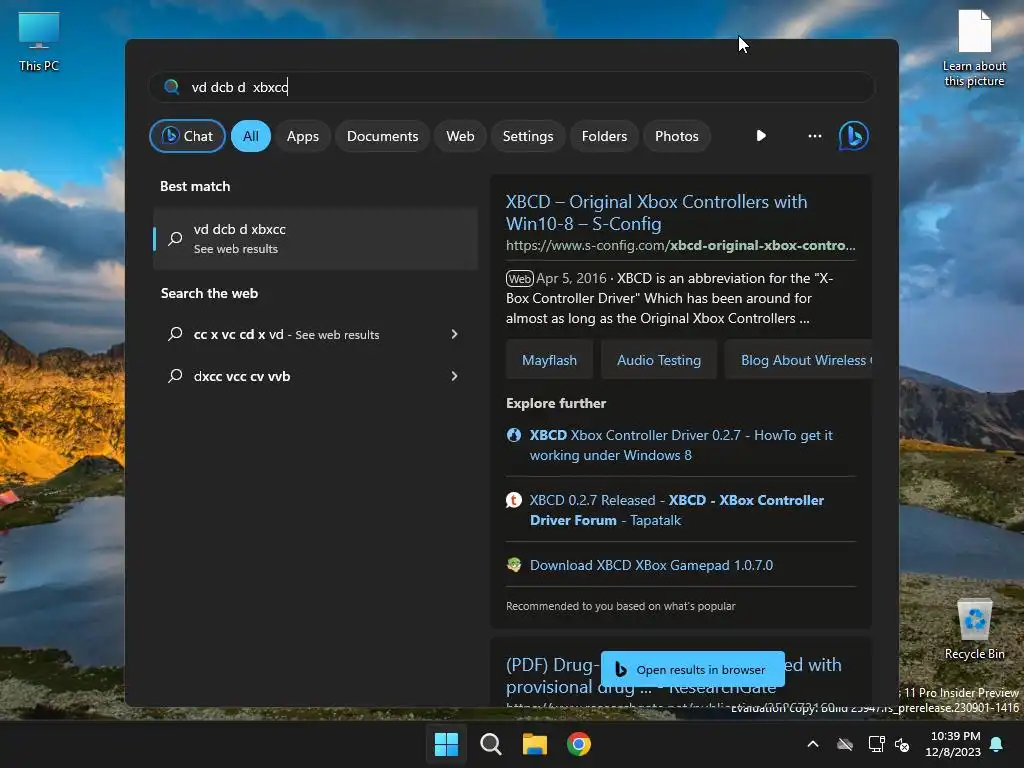Click the network display tray icon
The width and height of the screenshot is (1024, 768).
point(876,744)
